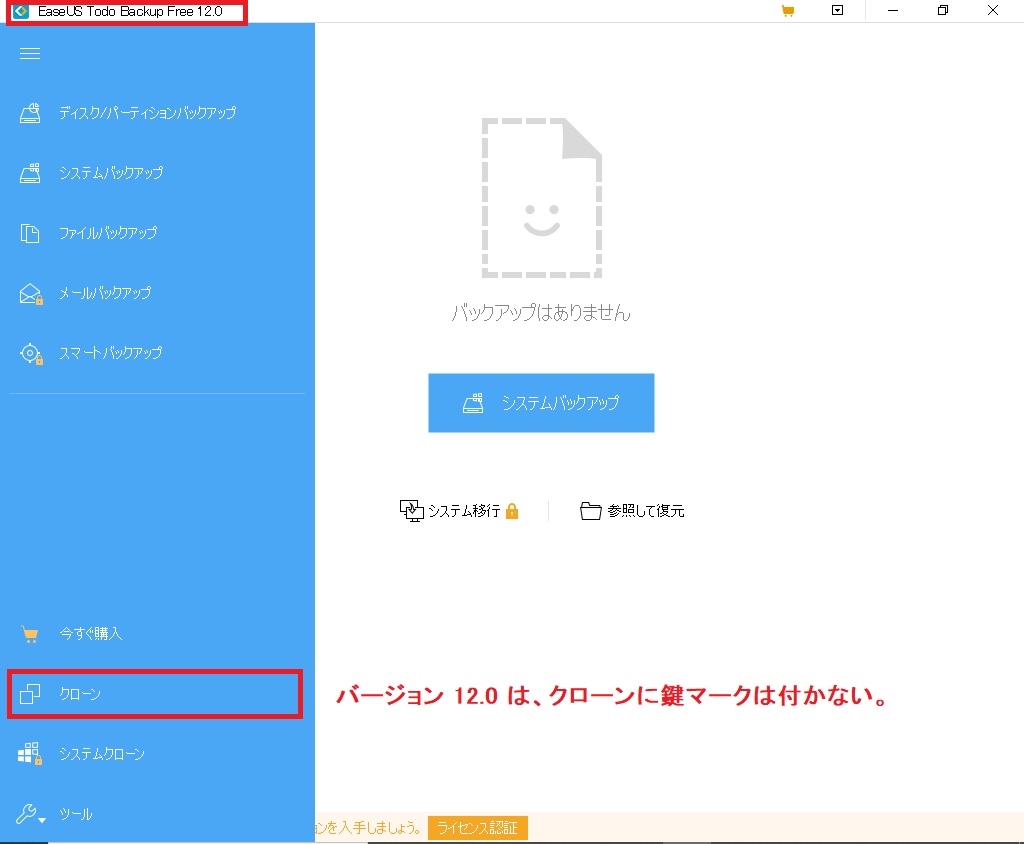Image resolution: width=1024 pixels, height=844 pixels.
Task: Click the lock icon beside システム移行
Action: (x=512, y=511)
